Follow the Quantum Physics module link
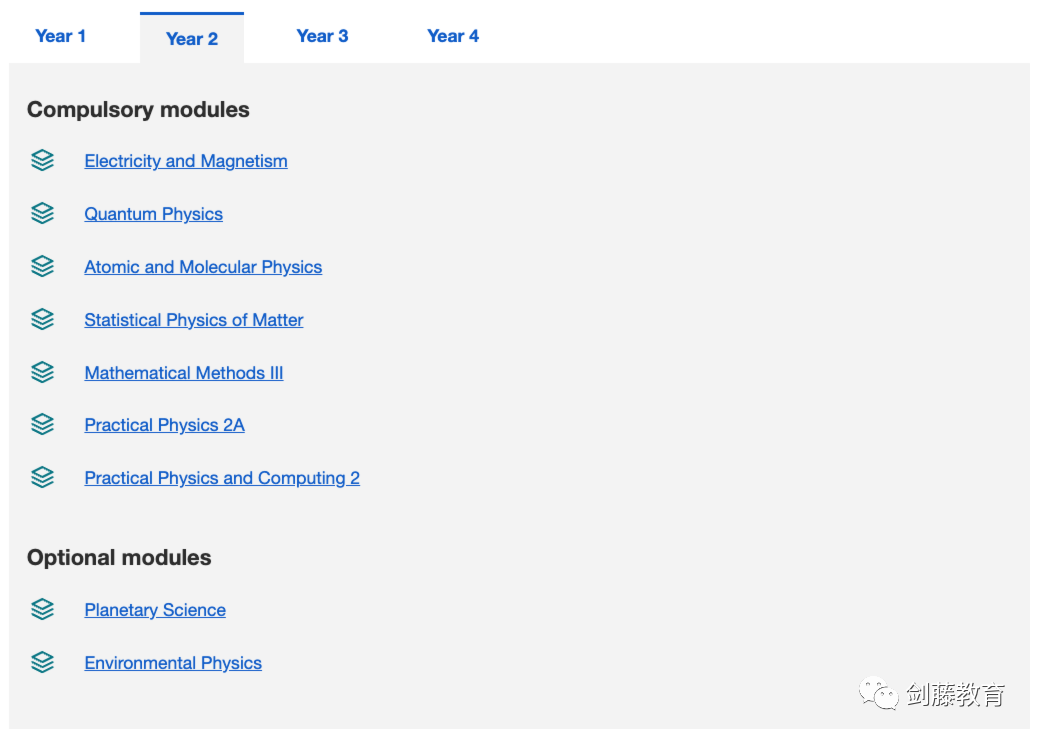Screen dimensions: 1039x740 153,214
